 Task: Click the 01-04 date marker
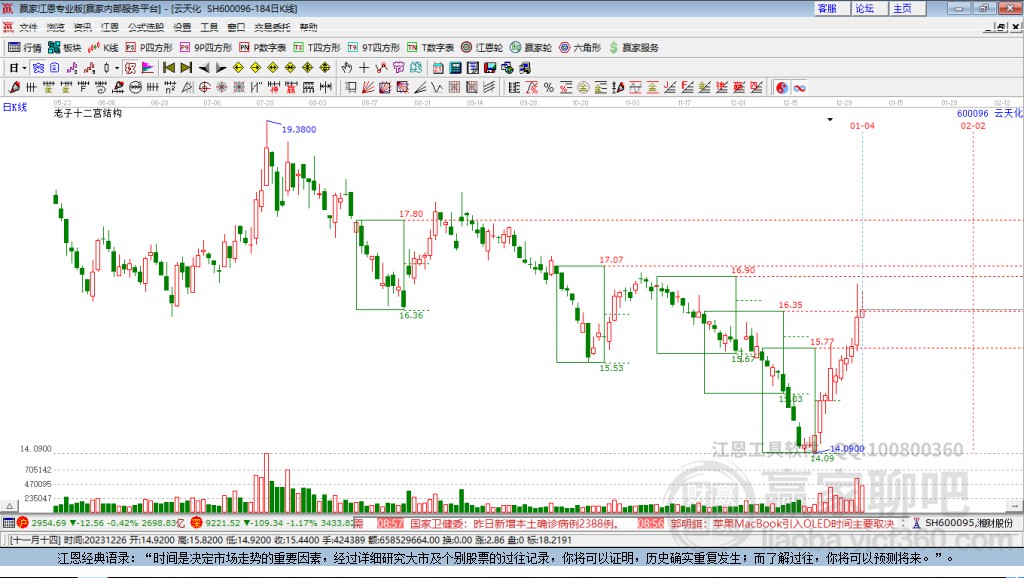coord(862,125)
